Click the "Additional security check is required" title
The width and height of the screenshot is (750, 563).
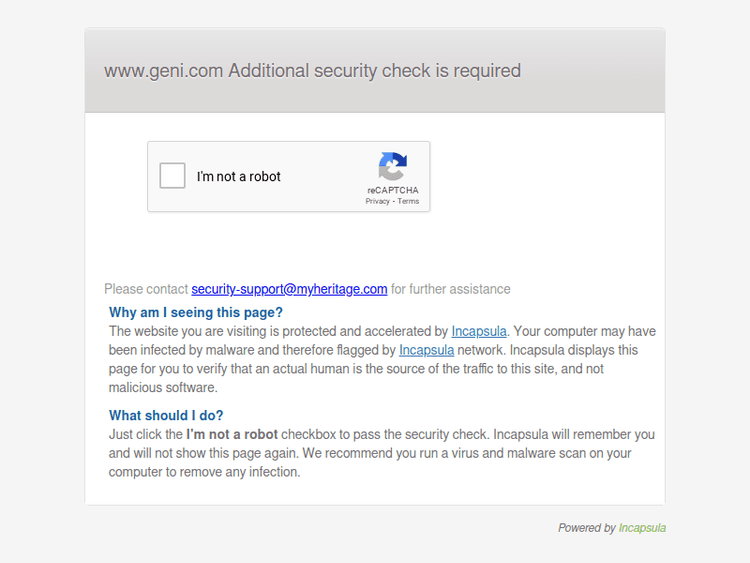click(375, 71)
